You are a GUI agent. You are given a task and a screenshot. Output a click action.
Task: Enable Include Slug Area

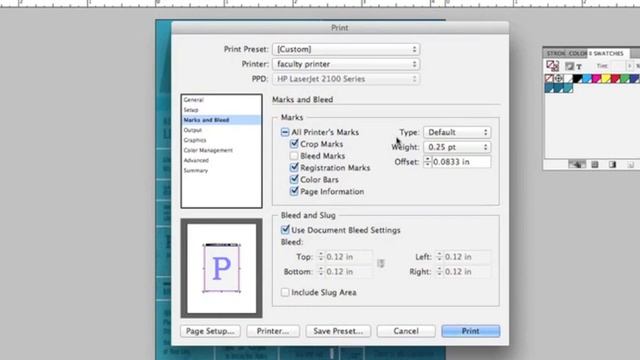[x=285, y=292]
